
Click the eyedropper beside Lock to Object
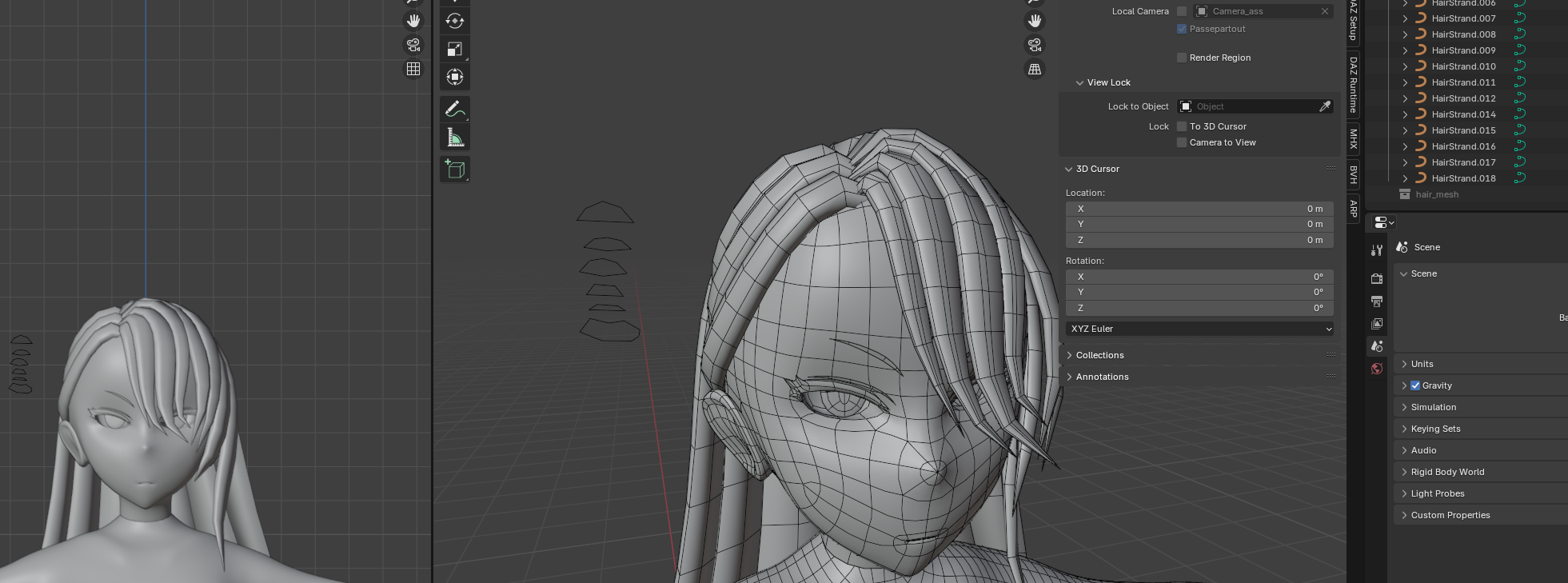tap(1325, 106)
